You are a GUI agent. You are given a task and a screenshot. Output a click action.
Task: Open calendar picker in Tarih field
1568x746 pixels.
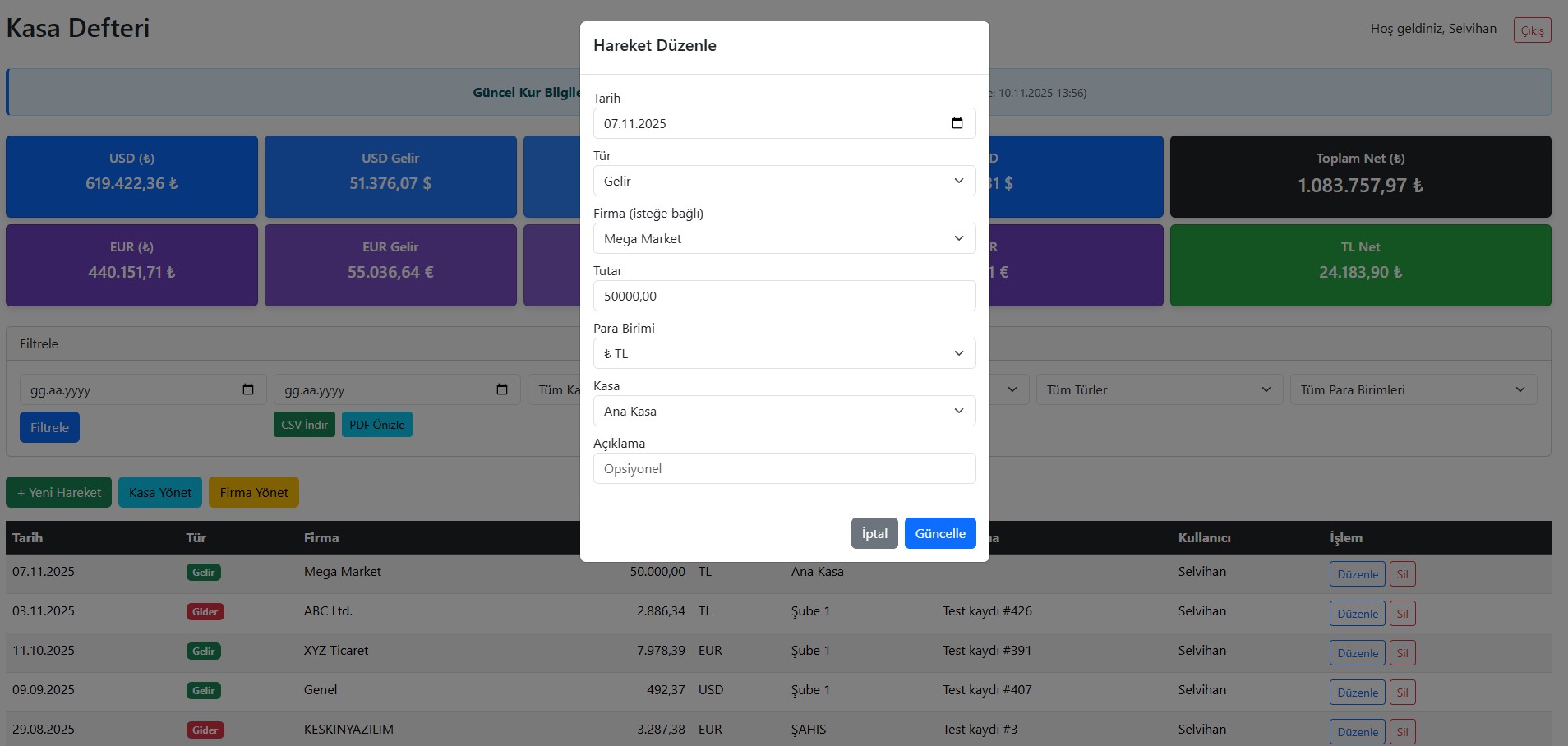click(x=957, y=123)
